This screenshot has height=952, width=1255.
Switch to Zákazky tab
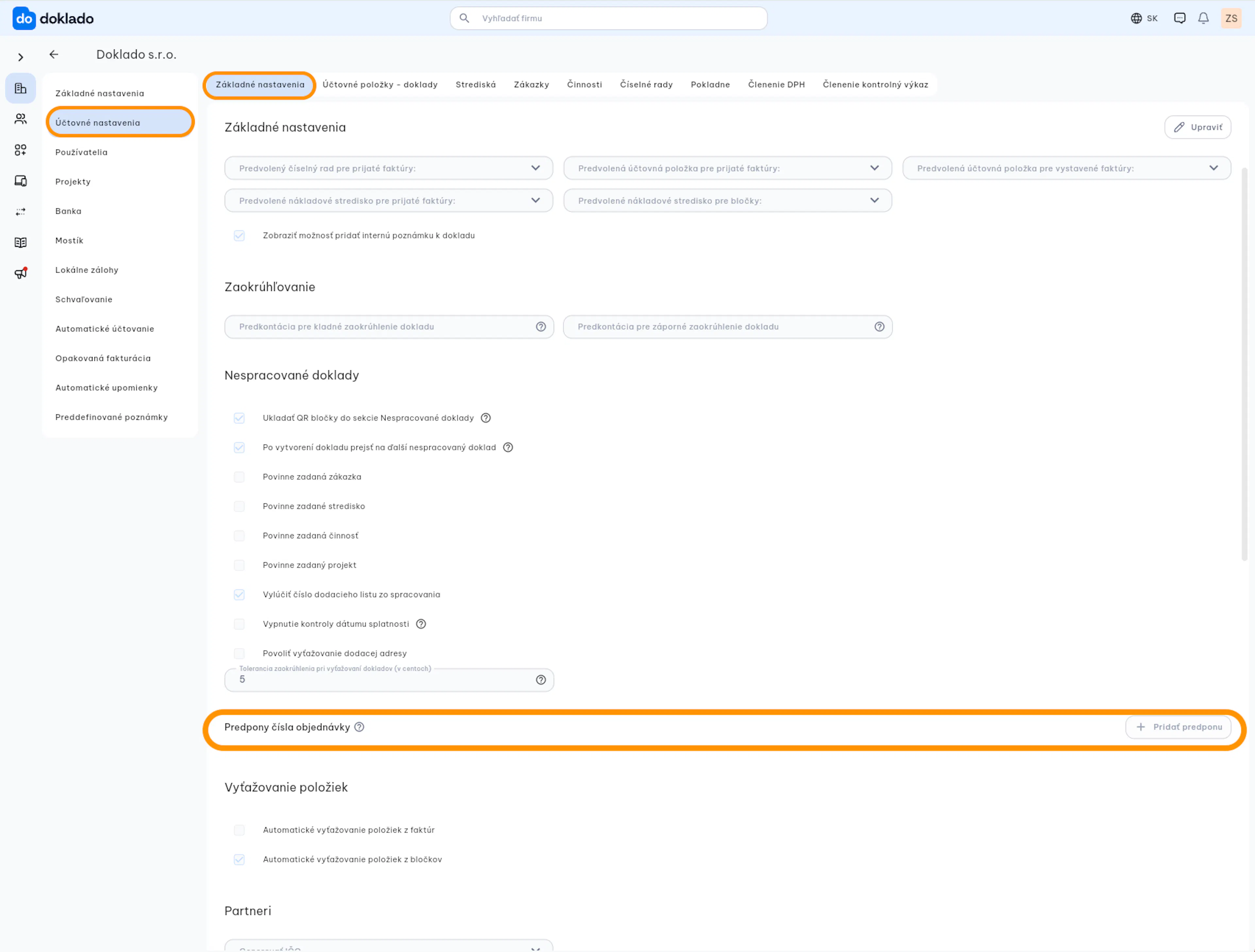click(x=532, y=85)
